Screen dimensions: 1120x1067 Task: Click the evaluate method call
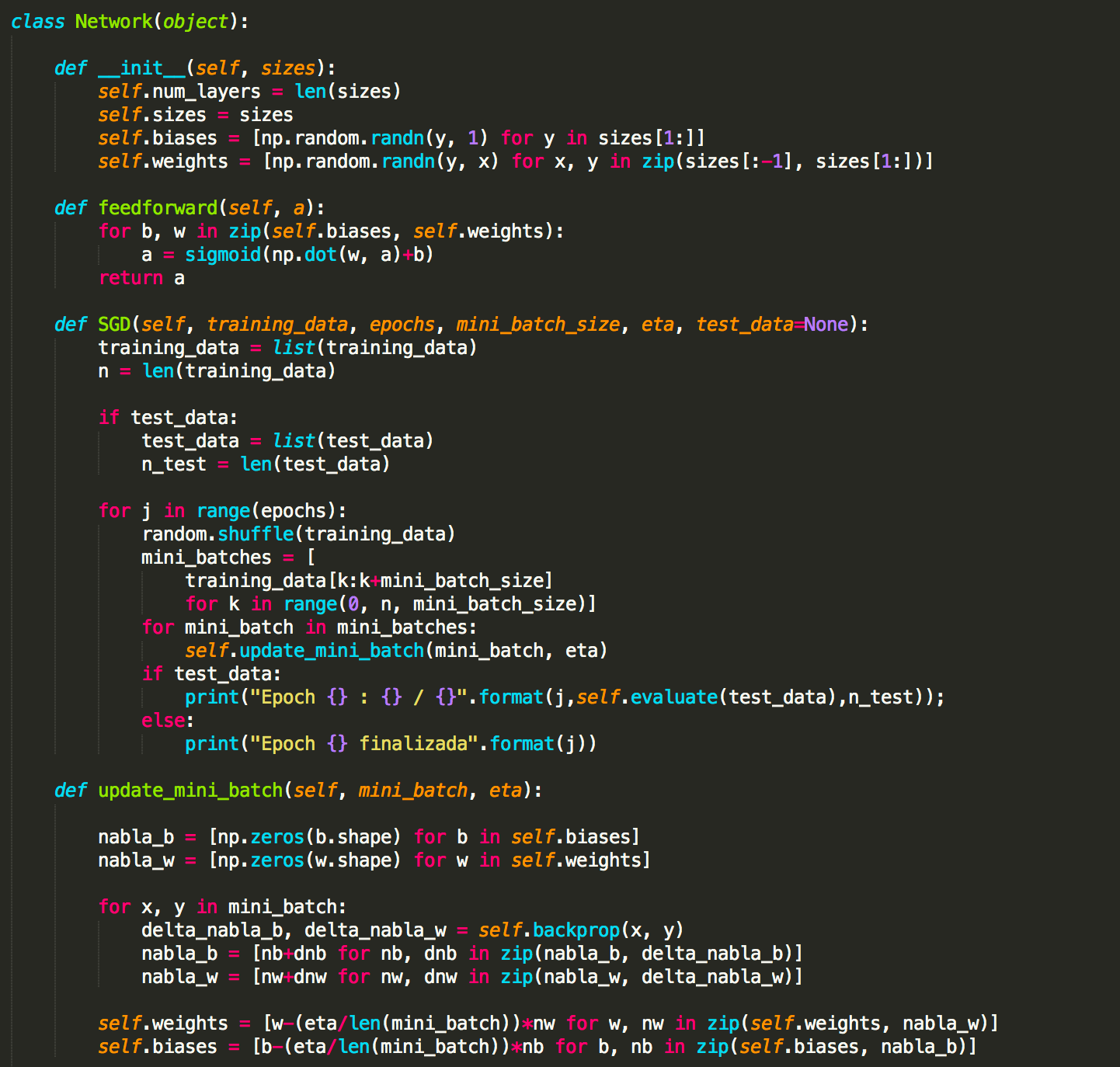point(673,697)
